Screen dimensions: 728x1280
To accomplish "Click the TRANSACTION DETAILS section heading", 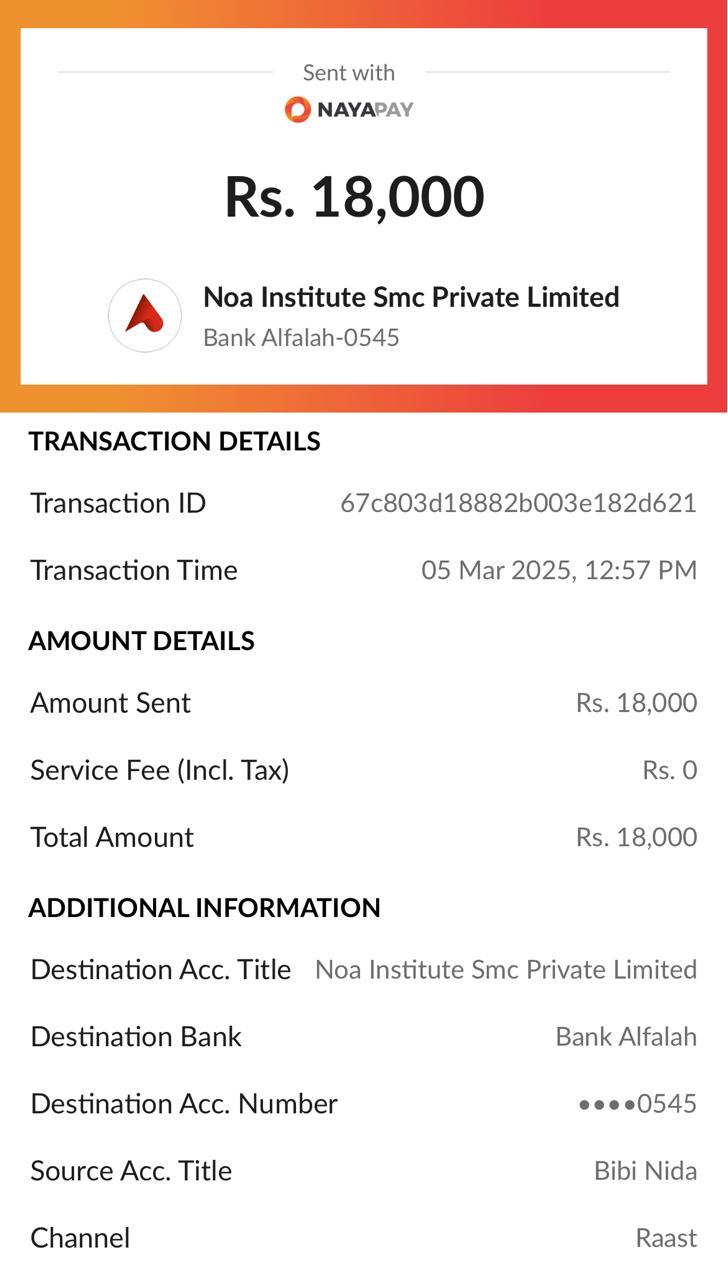I will click(x=174, y=441).
